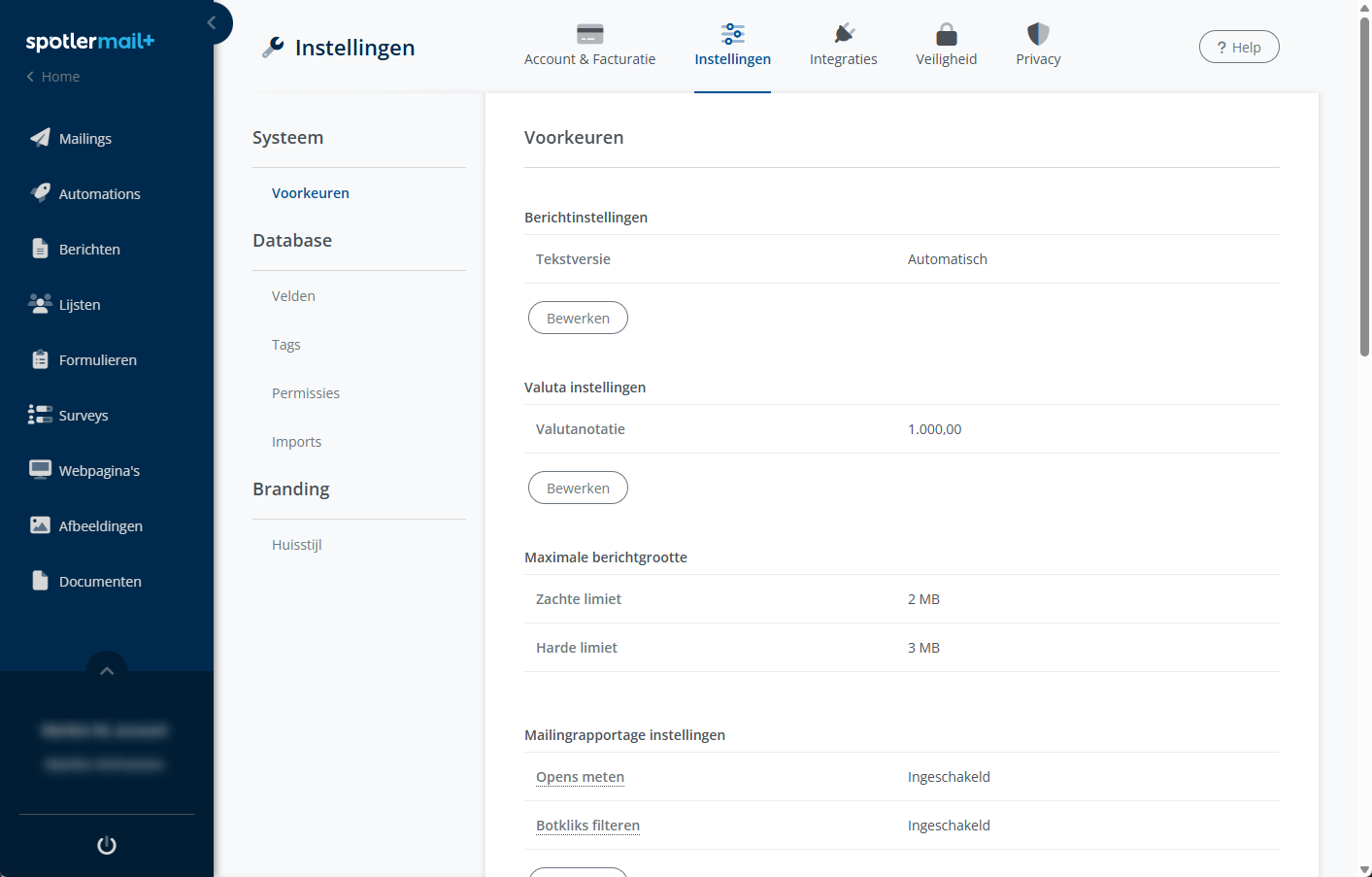
Task: Click the Surveys list icon
Action: click(x=40, y=415)
